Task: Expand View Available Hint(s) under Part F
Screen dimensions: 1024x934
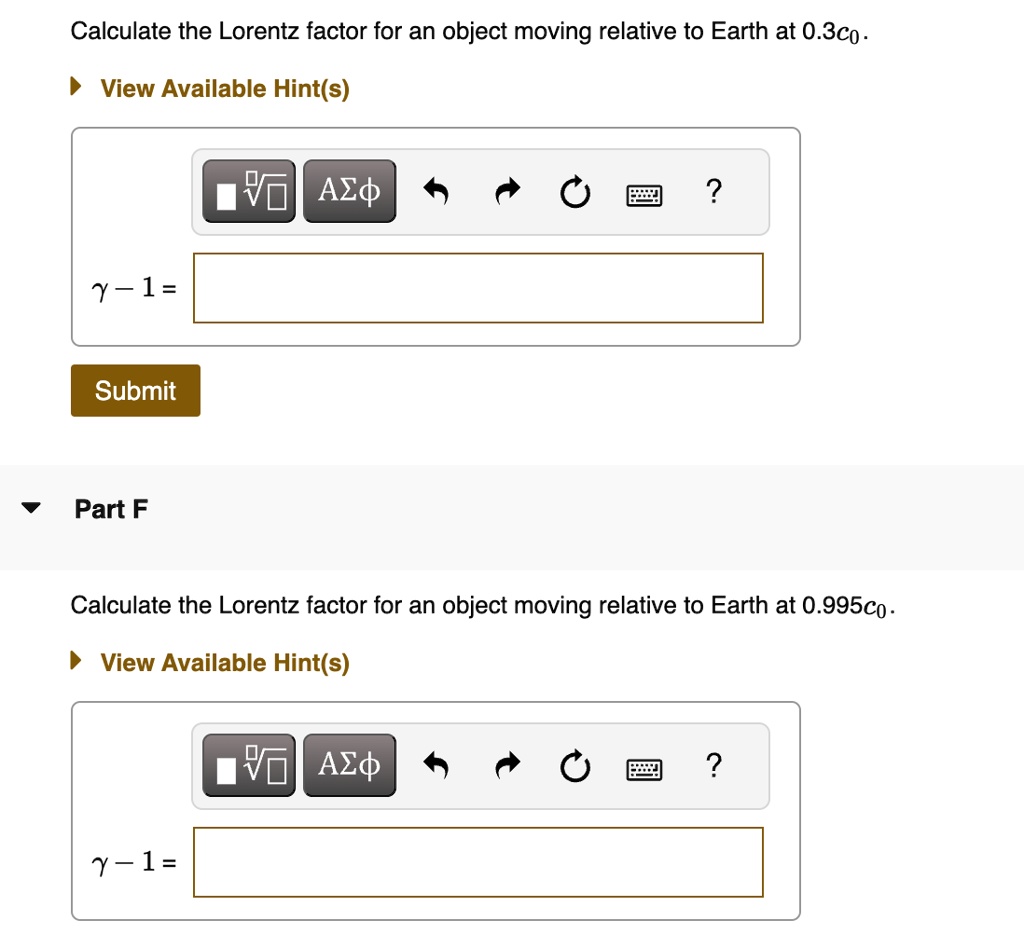Action: tap(222, 662)
